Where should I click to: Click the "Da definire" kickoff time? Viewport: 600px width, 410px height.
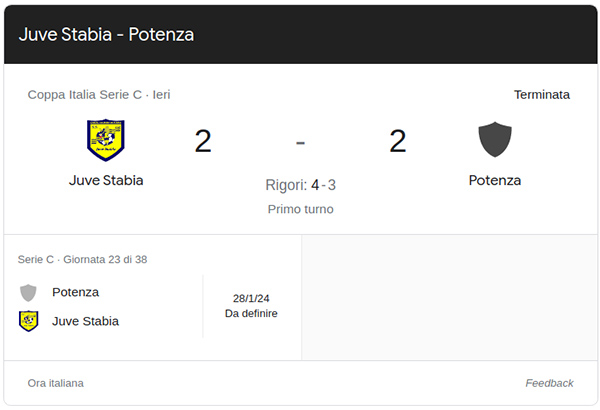[x=251, y=313]
